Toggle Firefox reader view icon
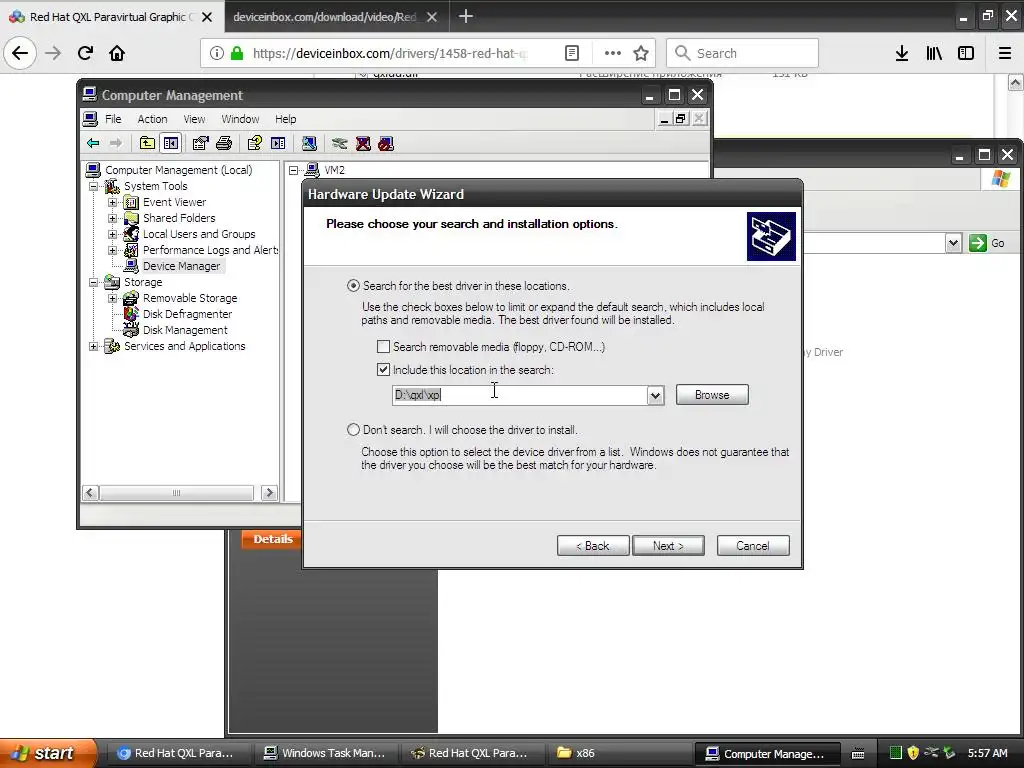Screen dimensions: 1024x768 click(x=571, y=53)
